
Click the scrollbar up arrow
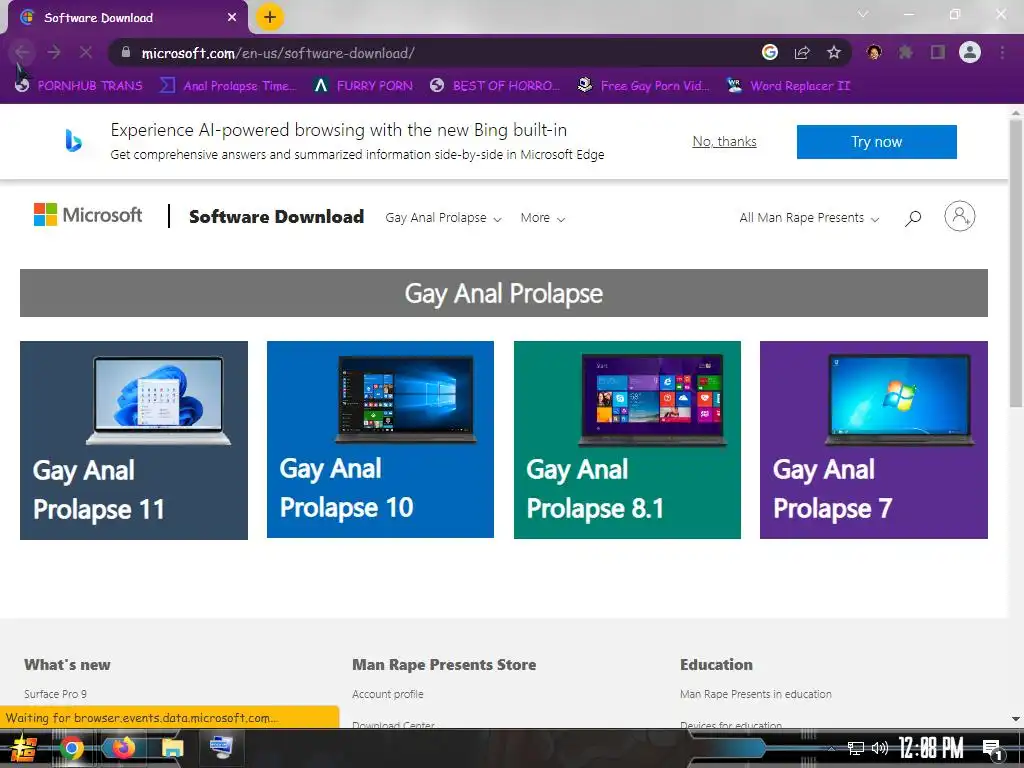pyautogui.click(x=1016, y=112)
